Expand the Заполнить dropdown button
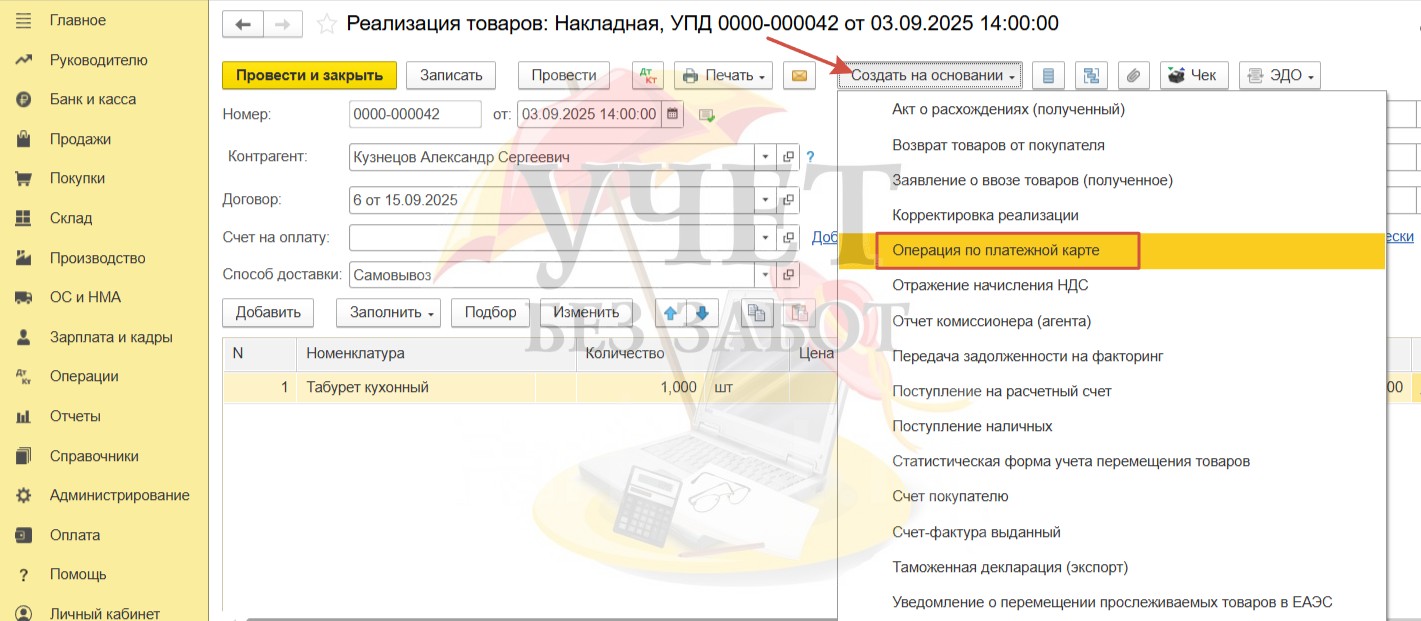Viewport: 1421px width, 621px height. 389,313
